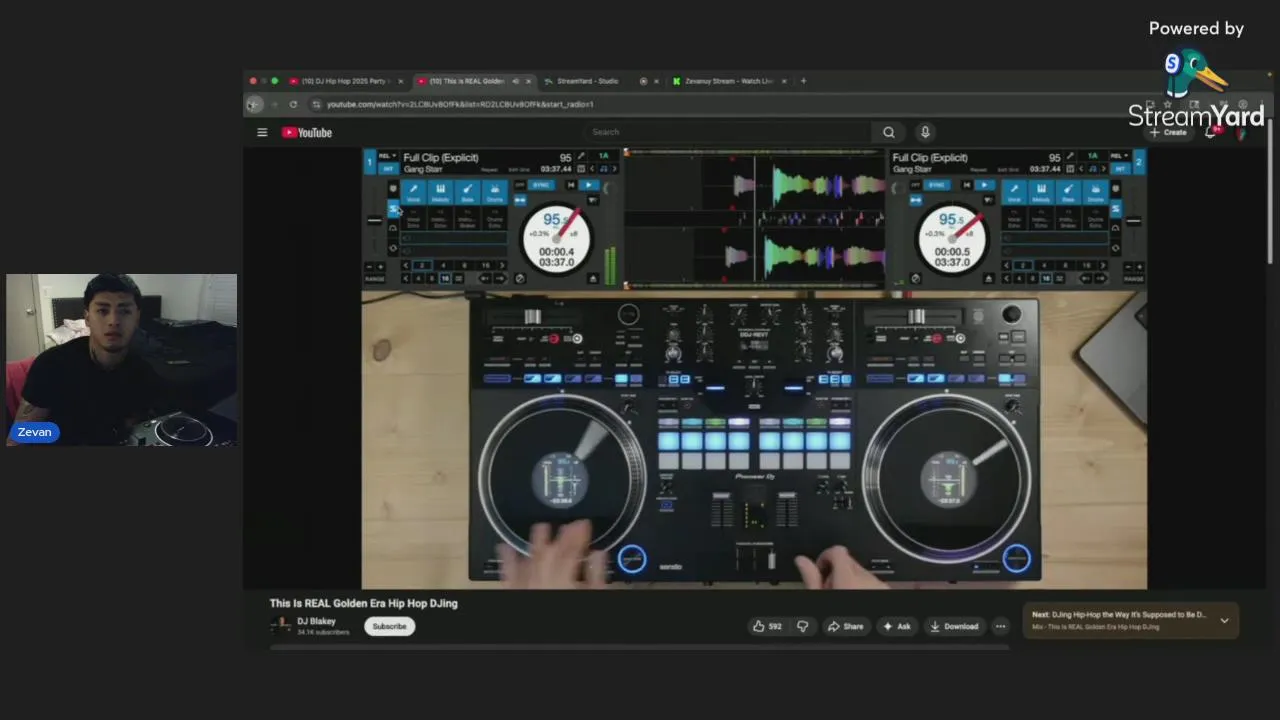Go back with the browser back arrow

coord(254,104)
